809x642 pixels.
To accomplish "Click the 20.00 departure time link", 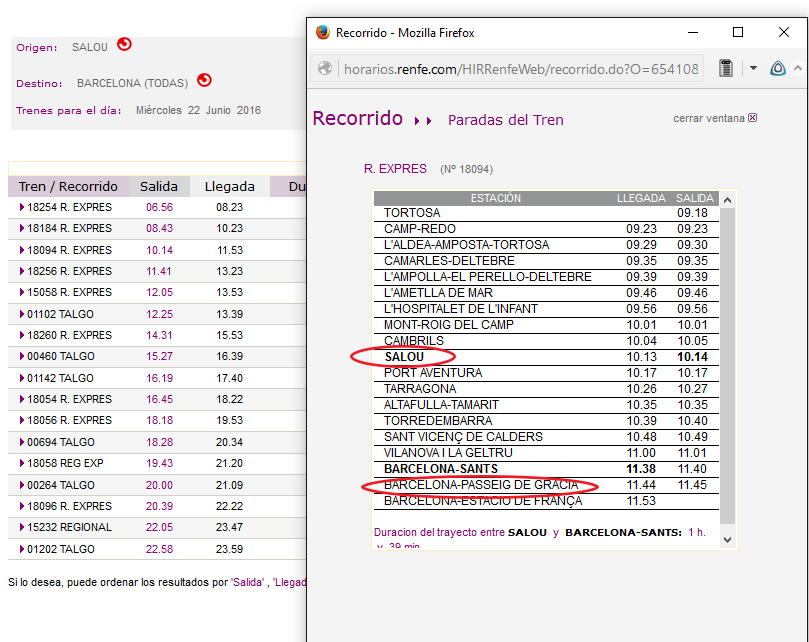I will pos(159,485).
